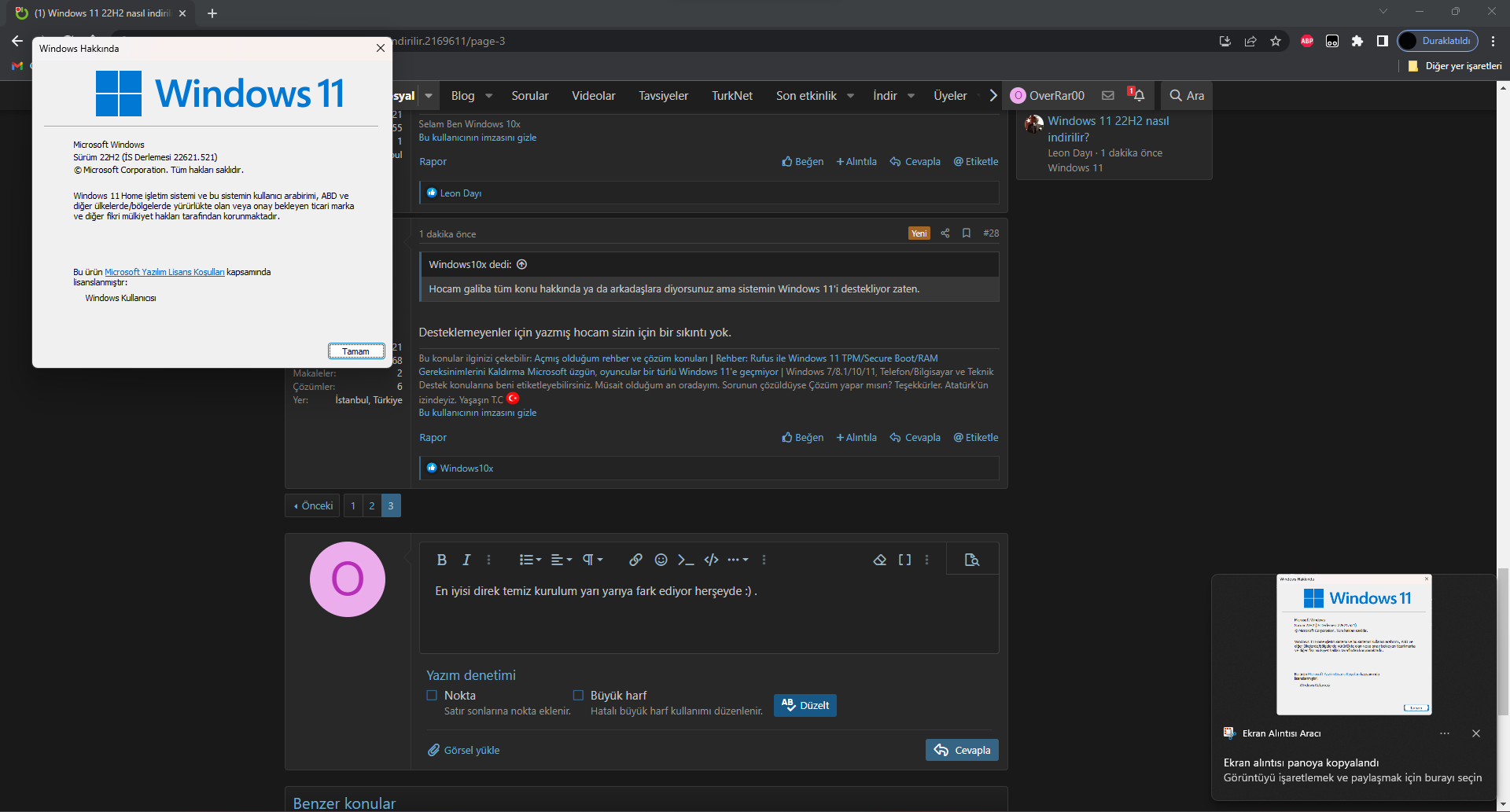Open the Sorular menu item

tap(530, 95)
